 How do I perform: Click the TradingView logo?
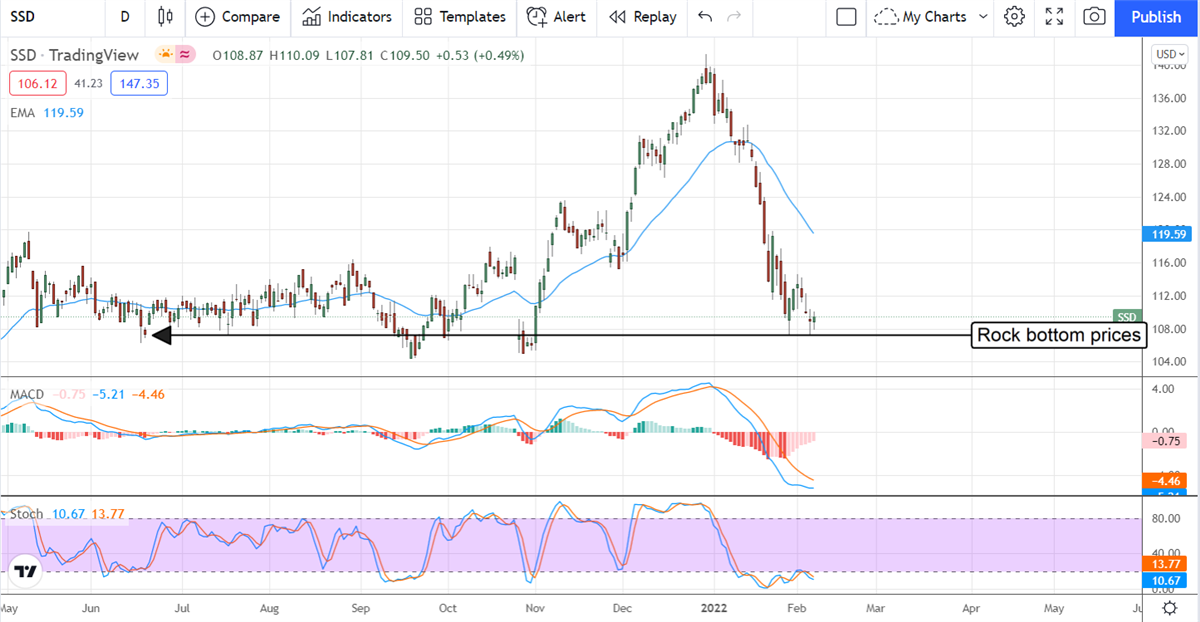tap(25, 573)
